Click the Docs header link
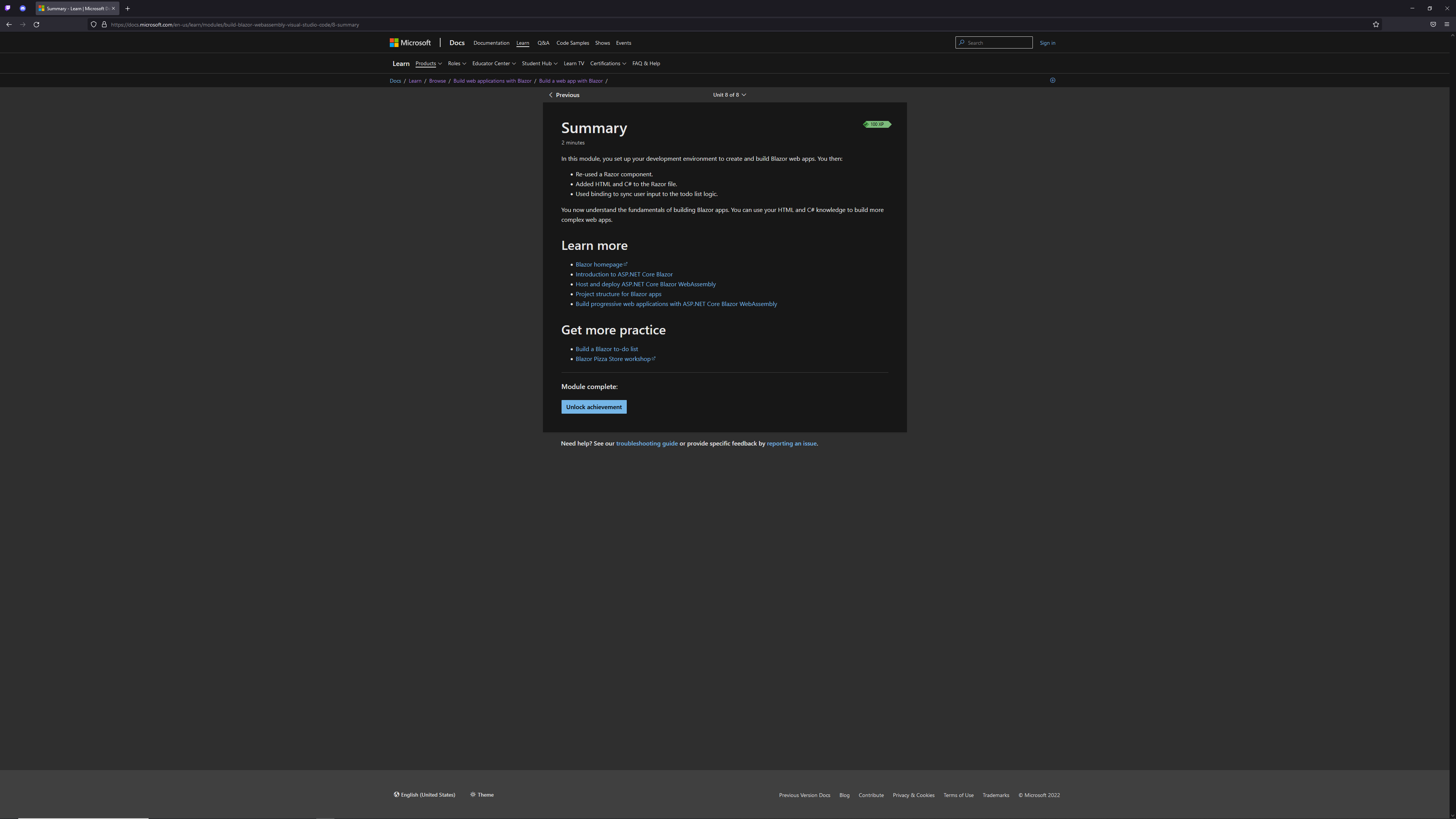 point(457,43)
